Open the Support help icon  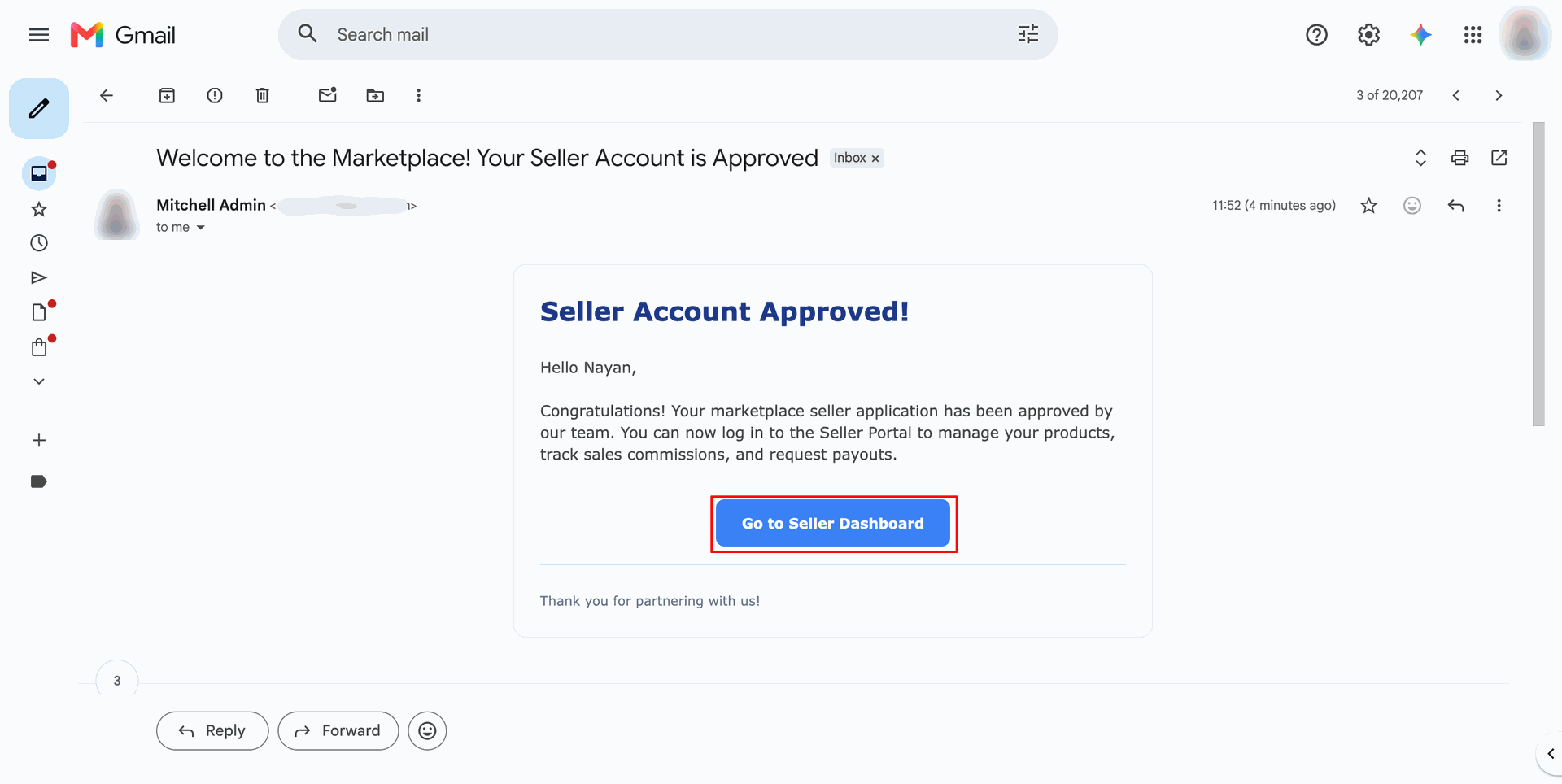pos(1316,35)
